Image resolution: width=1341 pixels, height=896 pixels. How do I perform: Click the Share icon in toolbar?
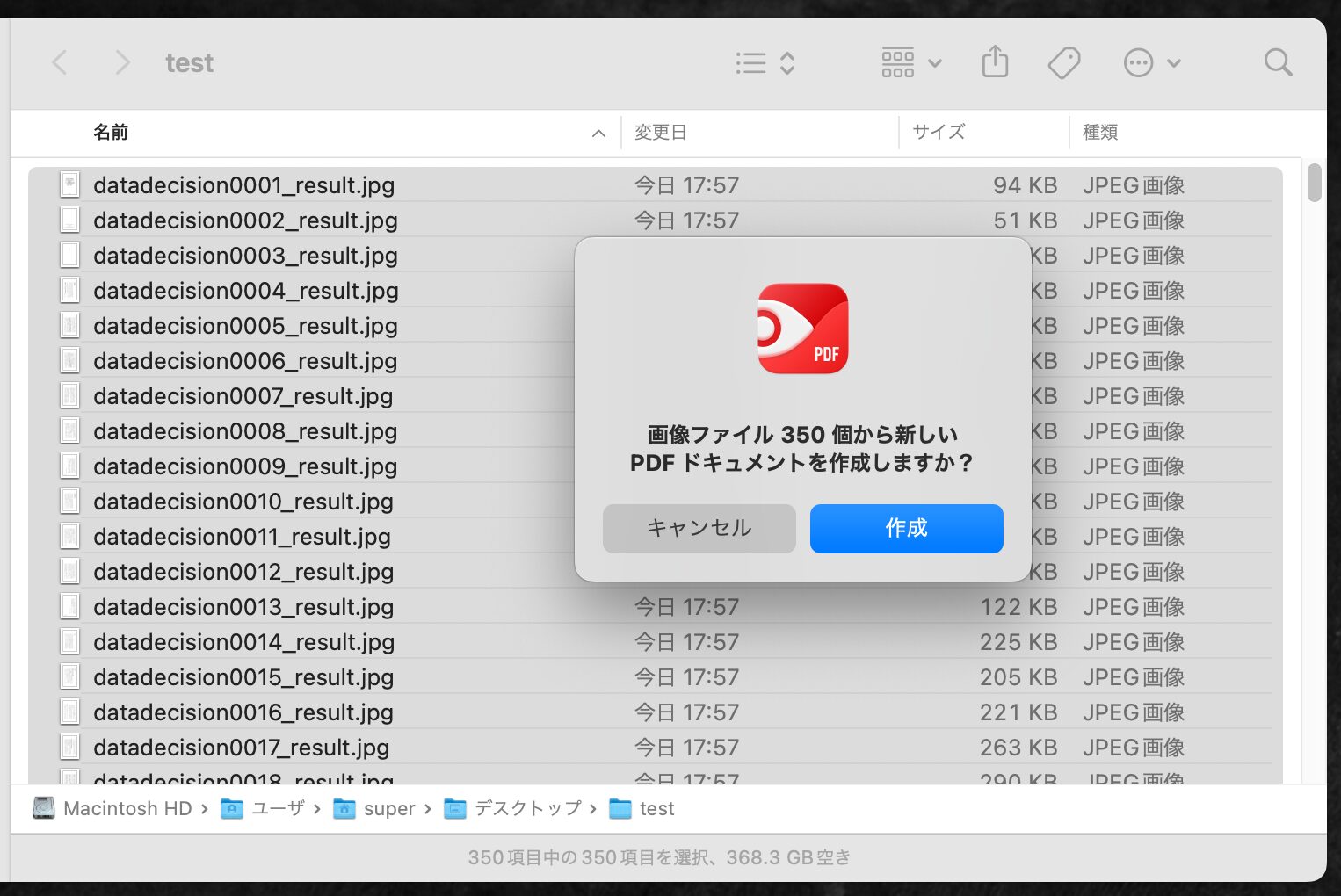click(x=995, y=62)
